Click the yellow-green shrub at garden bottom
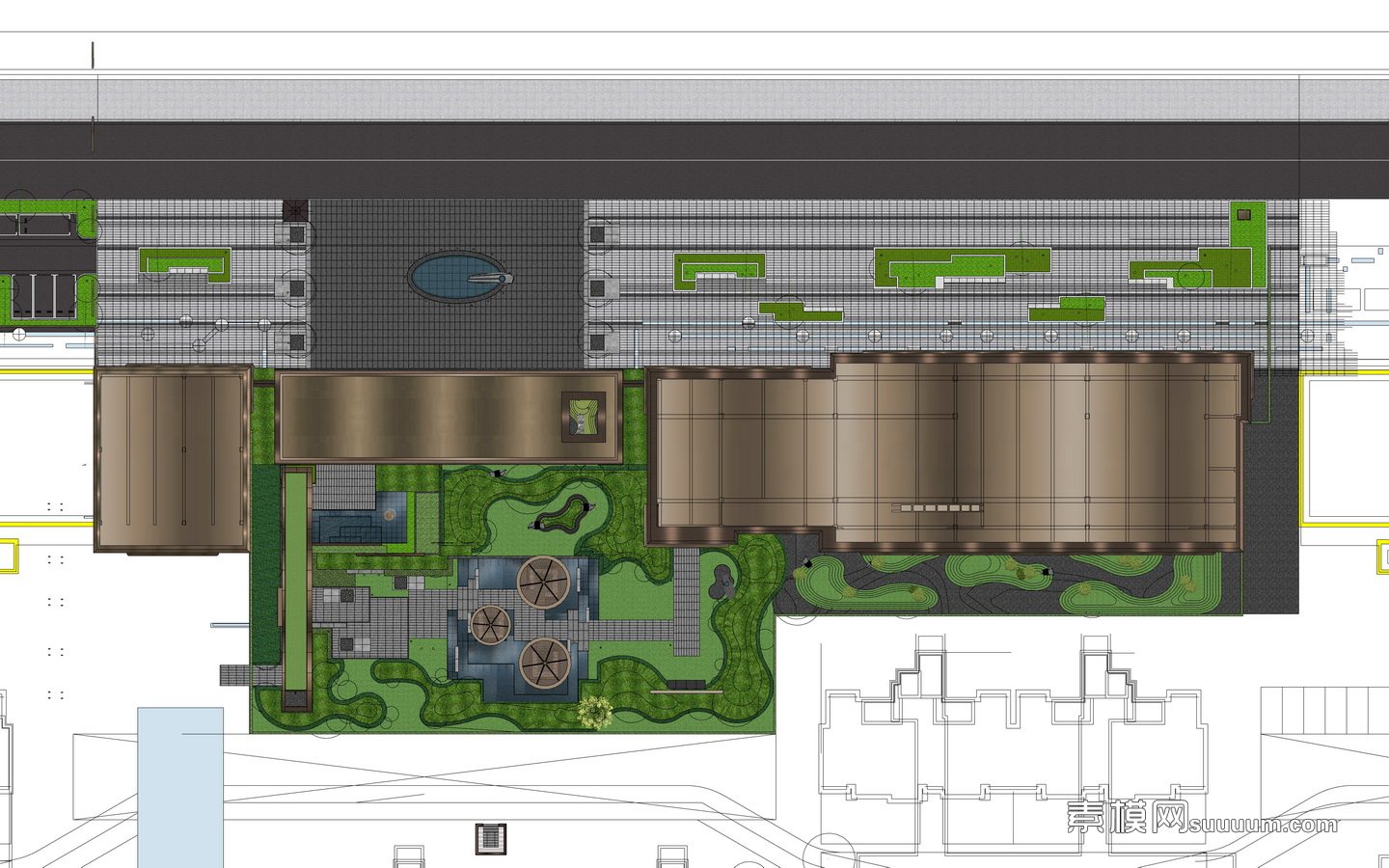 pos(595,711)
